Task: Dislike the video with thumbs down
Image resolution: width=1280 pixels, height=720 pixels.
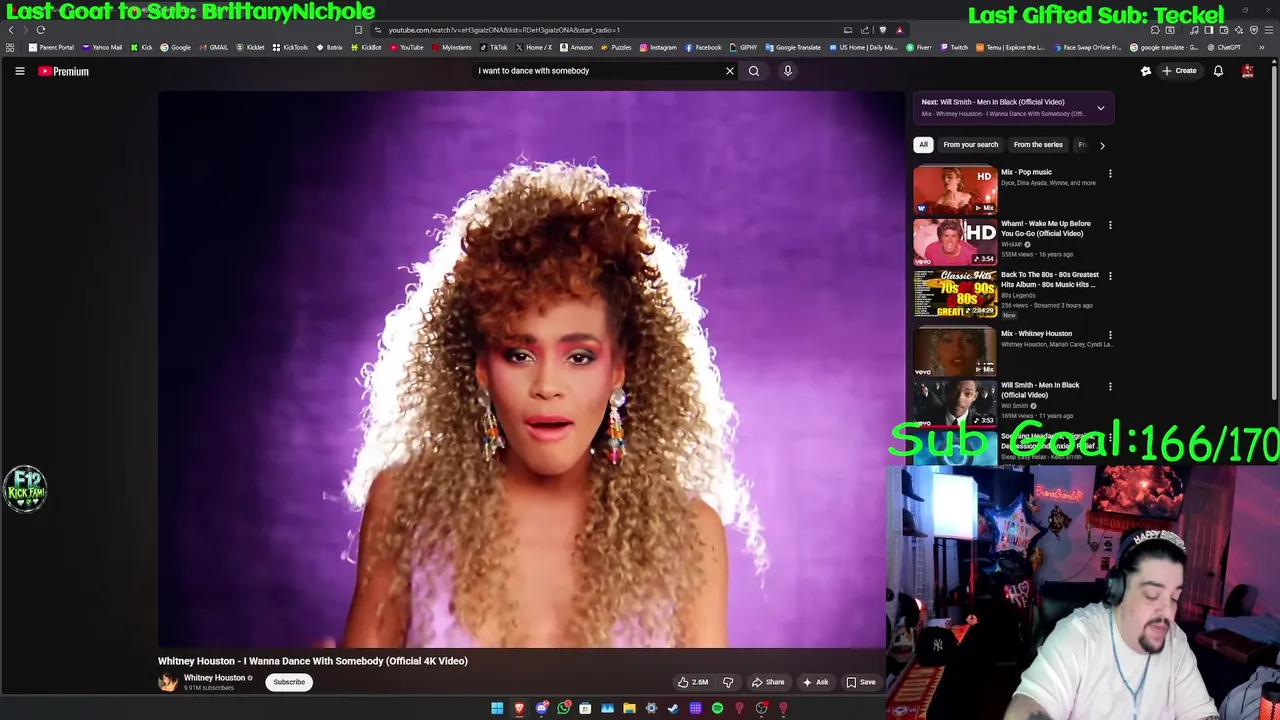Action: pos(728,682)
